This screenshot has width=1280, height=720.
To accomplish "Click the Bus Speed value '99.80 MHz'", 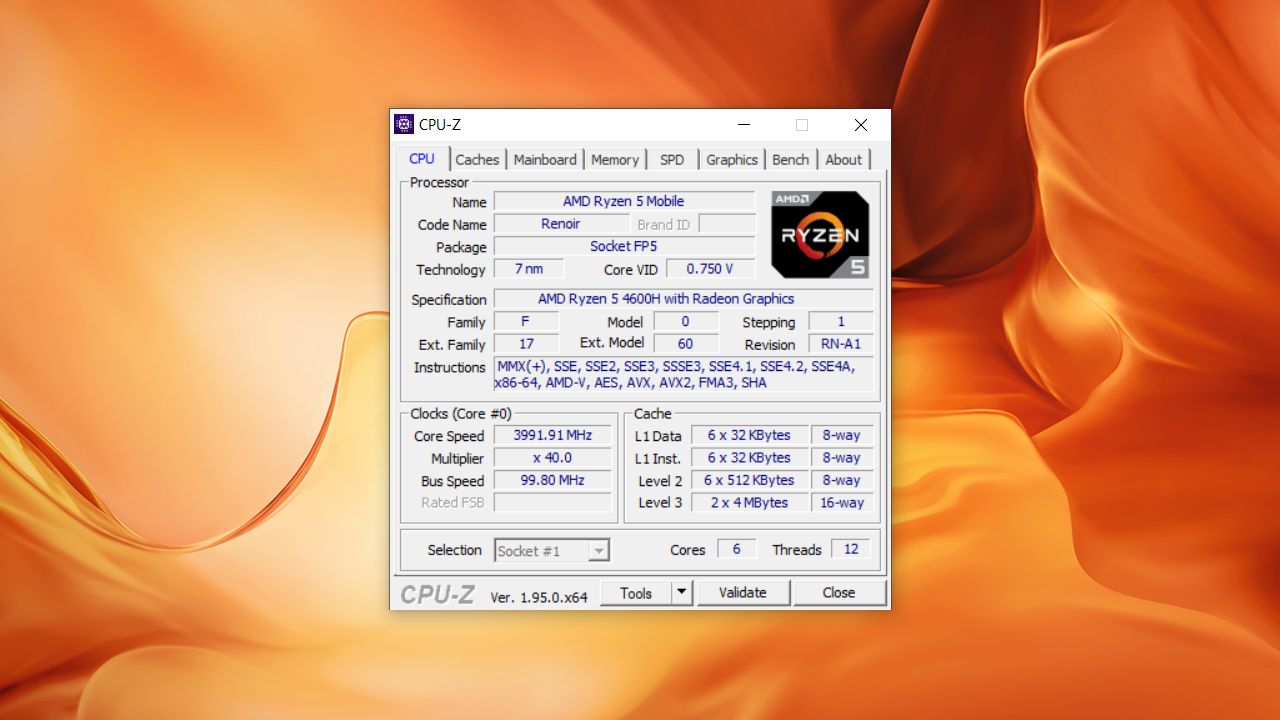I will [553, 480].
